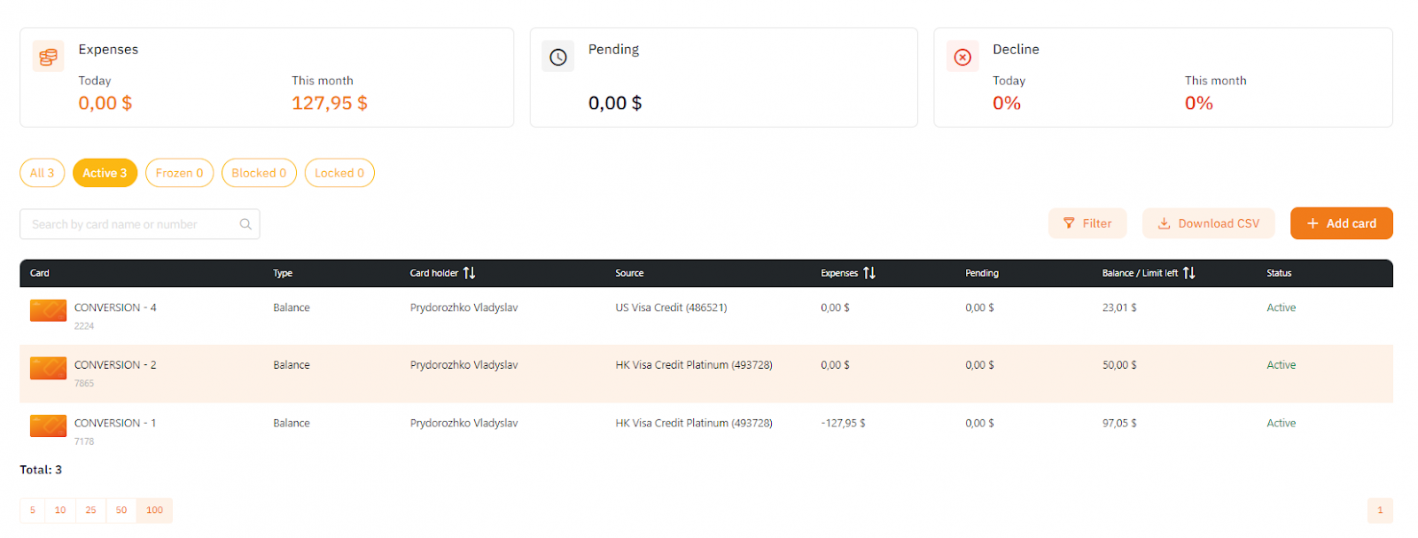Open CONVERSION - 1 card thumbnail
The width and height of the screenshot is (1418, 538).
click(x=48, y=426)
